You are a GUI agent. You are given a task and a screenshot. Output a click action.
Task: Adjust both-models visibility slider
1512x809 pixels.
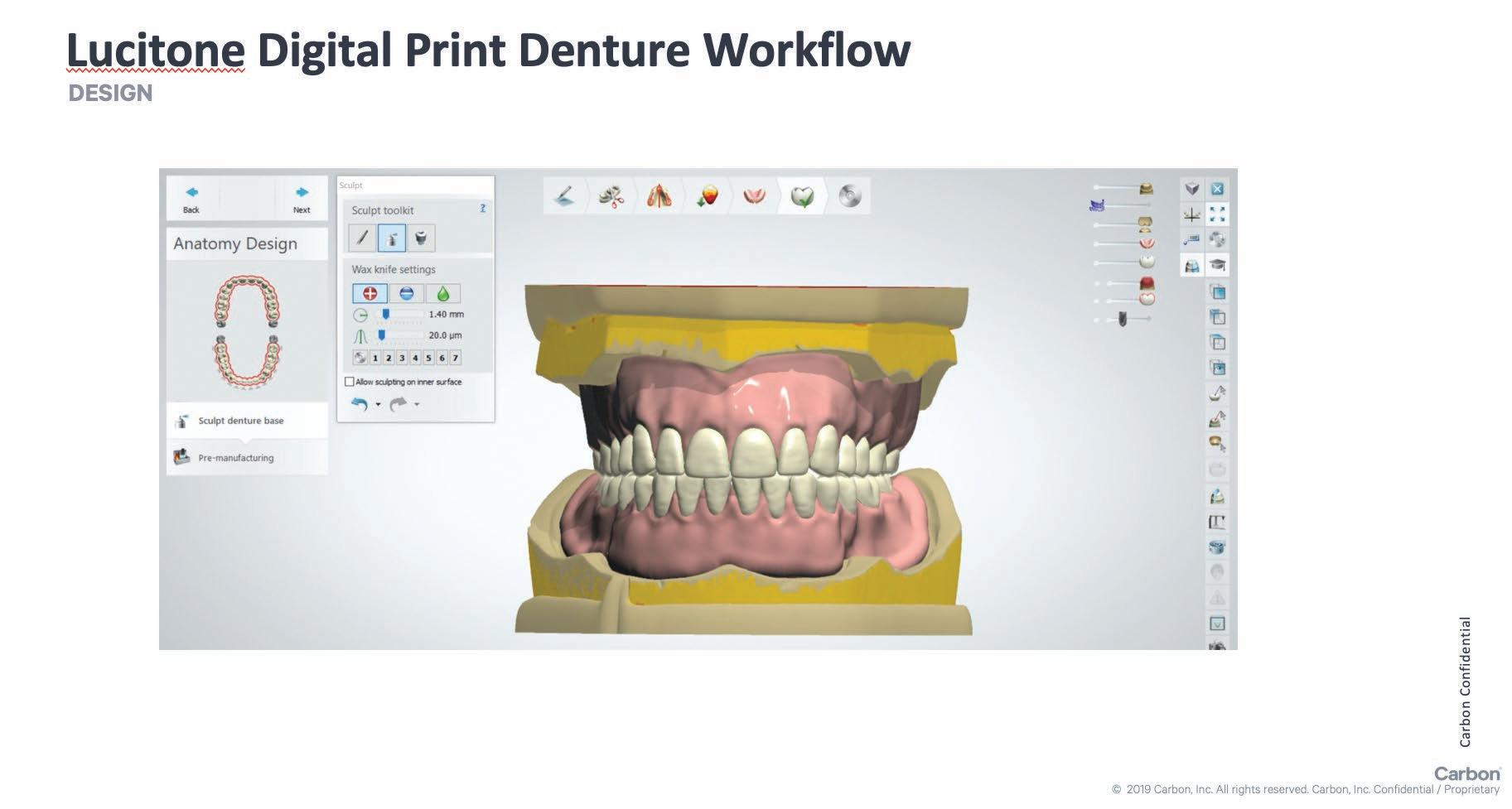pyautogui.click(x=1123, y=224)
